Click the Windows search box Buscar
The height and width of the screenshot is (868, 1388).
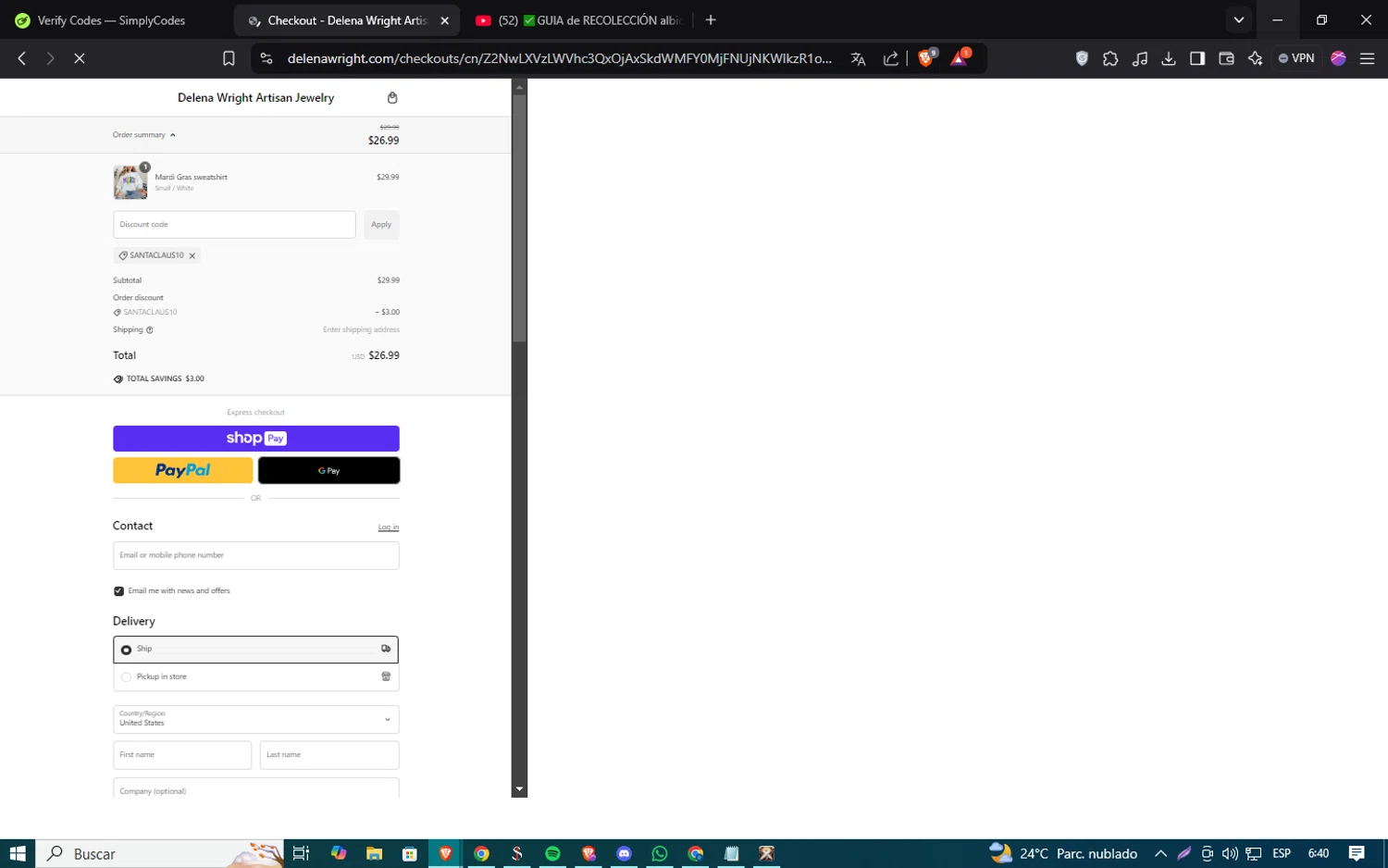point(160,853)
